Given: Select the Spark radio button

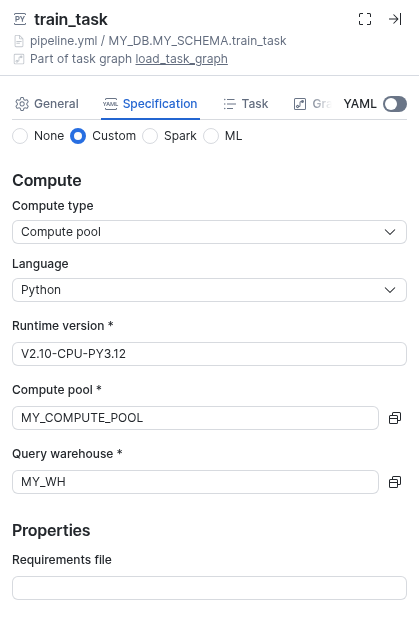Looking at the screenshot, I should point(150,136).
